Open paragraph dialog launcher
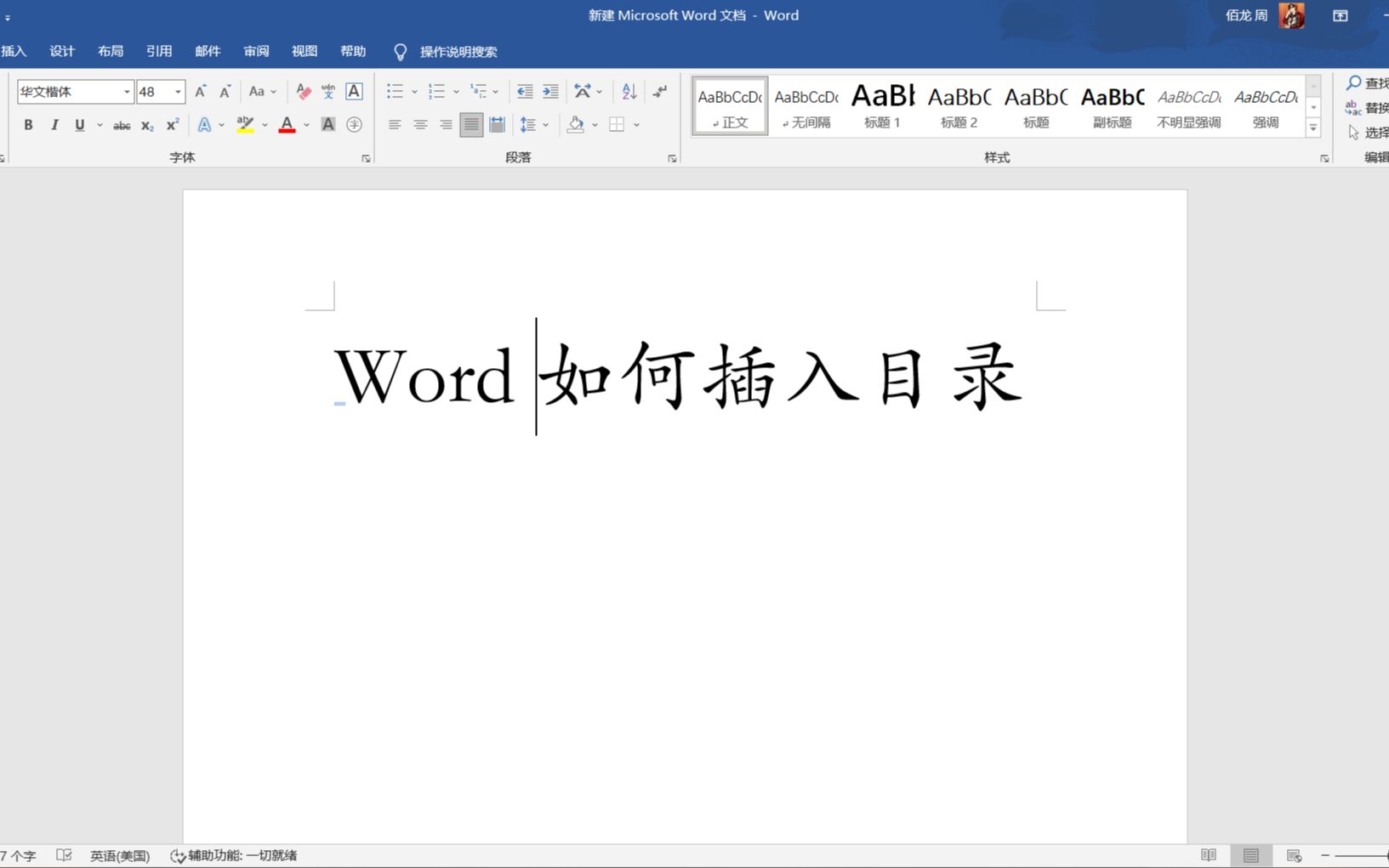The height and width of the screenshot is (868, 1389). click(x=672, y=158)
